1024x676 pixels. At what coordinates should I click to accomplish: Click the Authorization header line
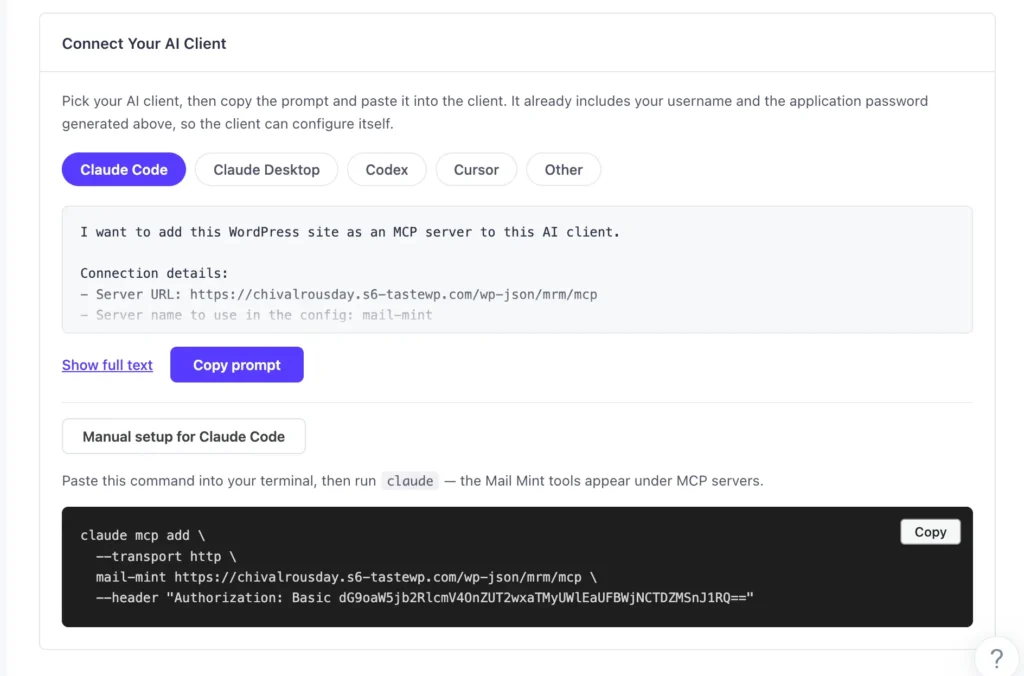(x=424, y=598)
